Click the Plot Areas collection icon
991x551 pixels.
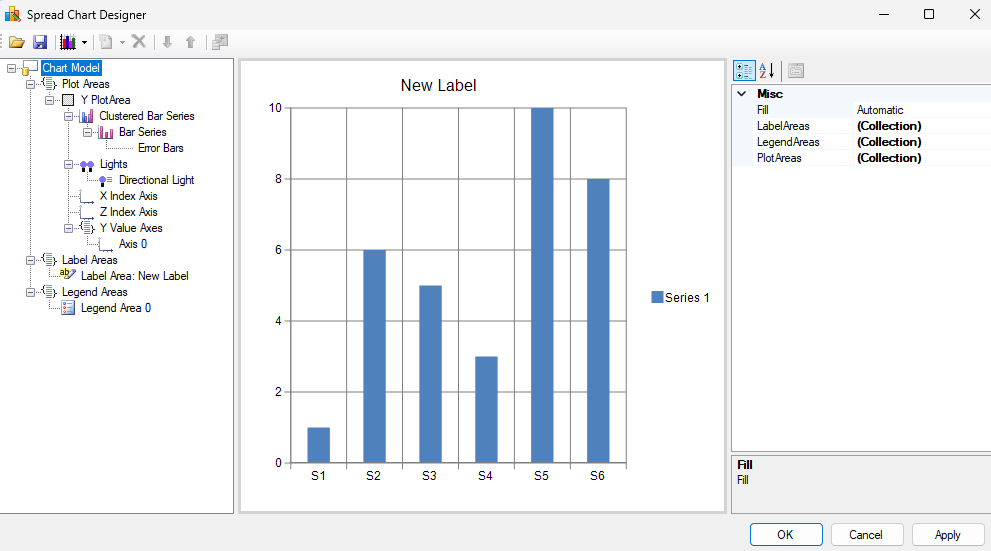click(x=49, y=84)
